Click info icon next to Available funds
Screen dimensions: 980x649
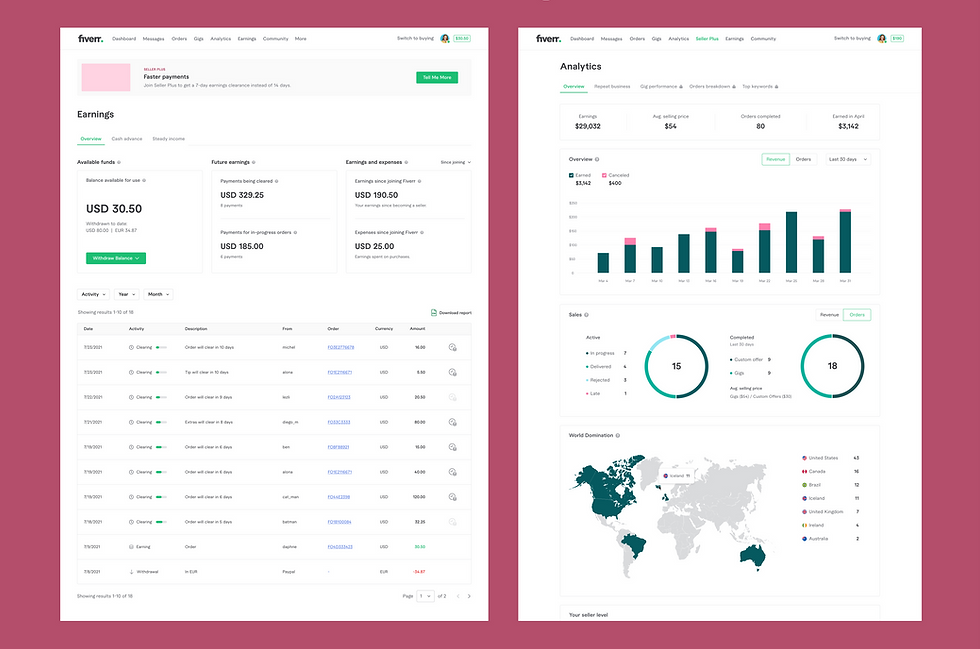point(119,162)
